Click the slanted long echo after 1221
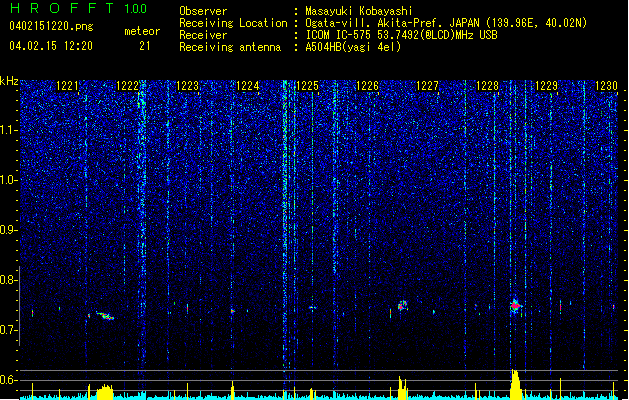The height and width of the screenshot is (400, 629). pos(105,316)
